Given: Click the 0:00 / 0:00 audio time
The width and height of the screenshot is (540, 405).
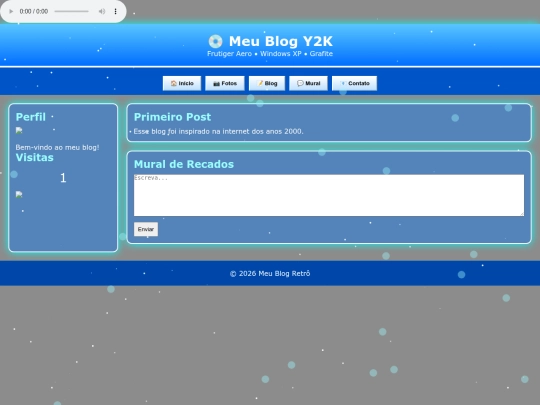Looking at the screenshot, I should (34, 11).
